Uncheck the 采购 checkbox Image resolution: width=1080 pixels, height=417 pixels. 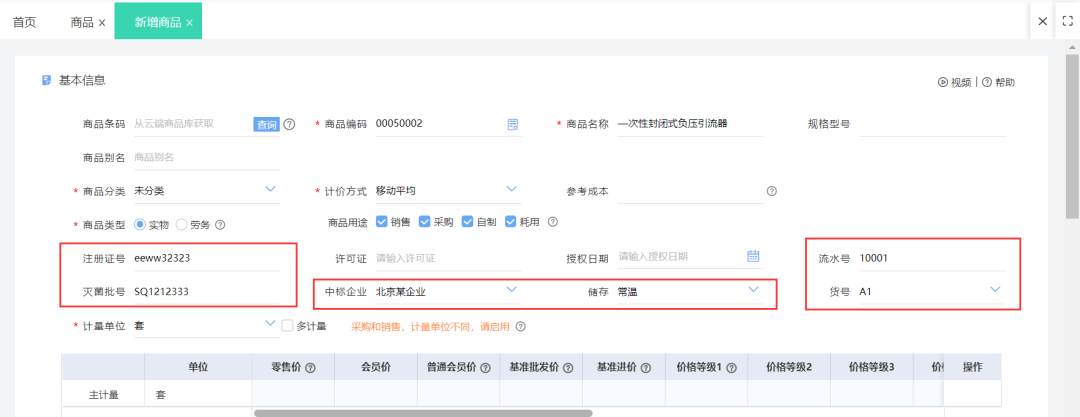click(425, 222)
